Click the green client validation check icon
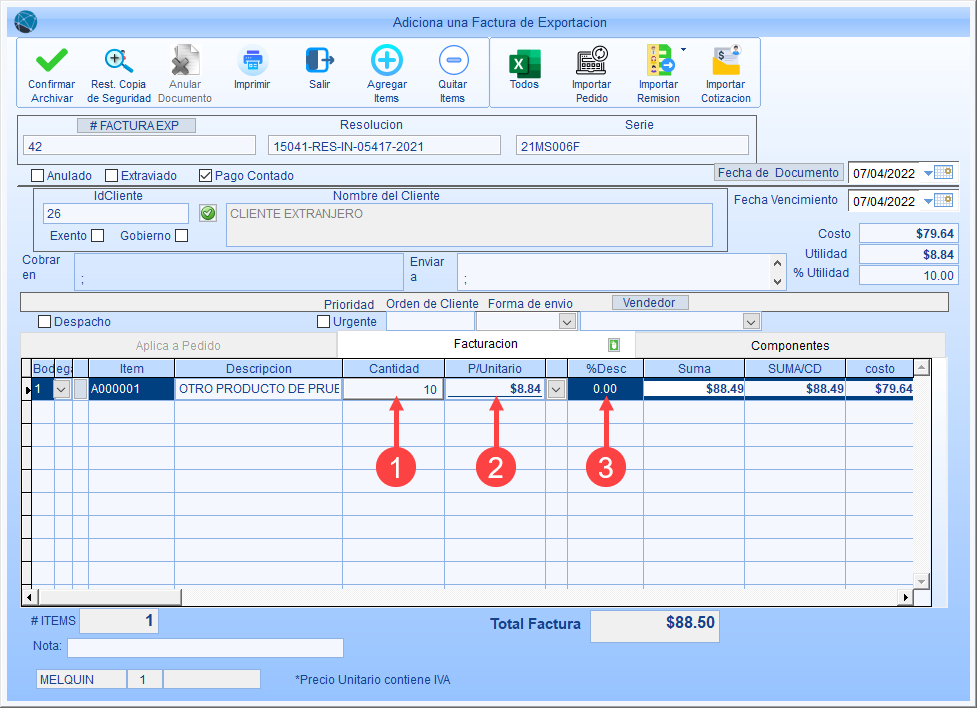The image size is (977, 708). tap(208, 214)
